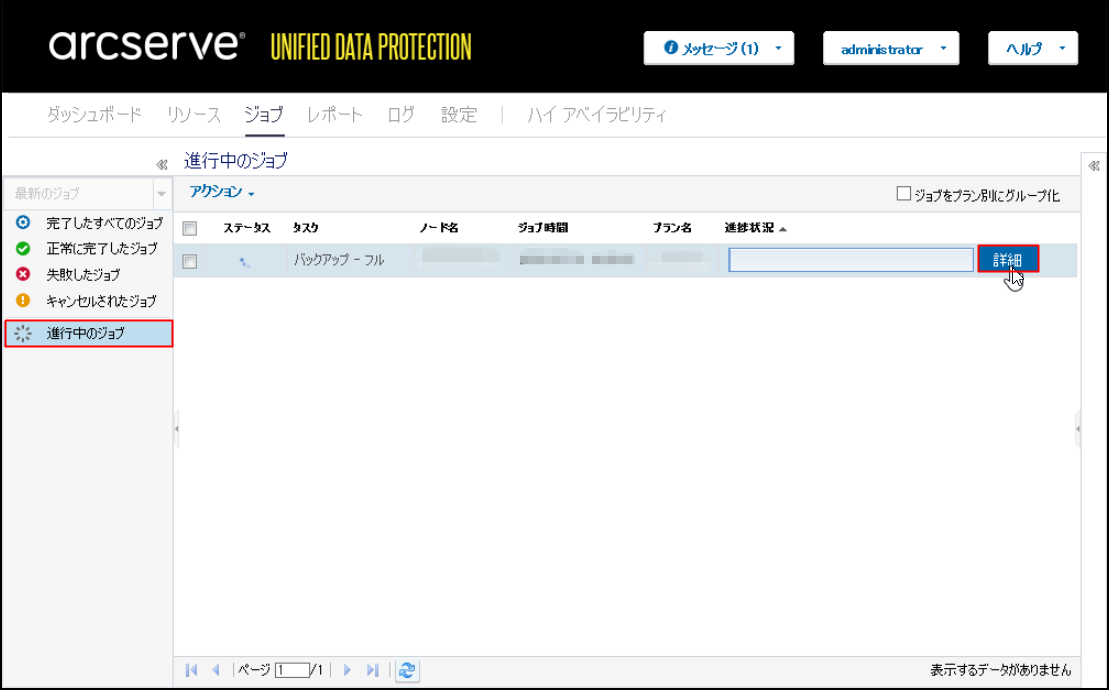Select 正常に完了したジョブ filter
The width and height of the screenshot is (1109, 690).
100,248
